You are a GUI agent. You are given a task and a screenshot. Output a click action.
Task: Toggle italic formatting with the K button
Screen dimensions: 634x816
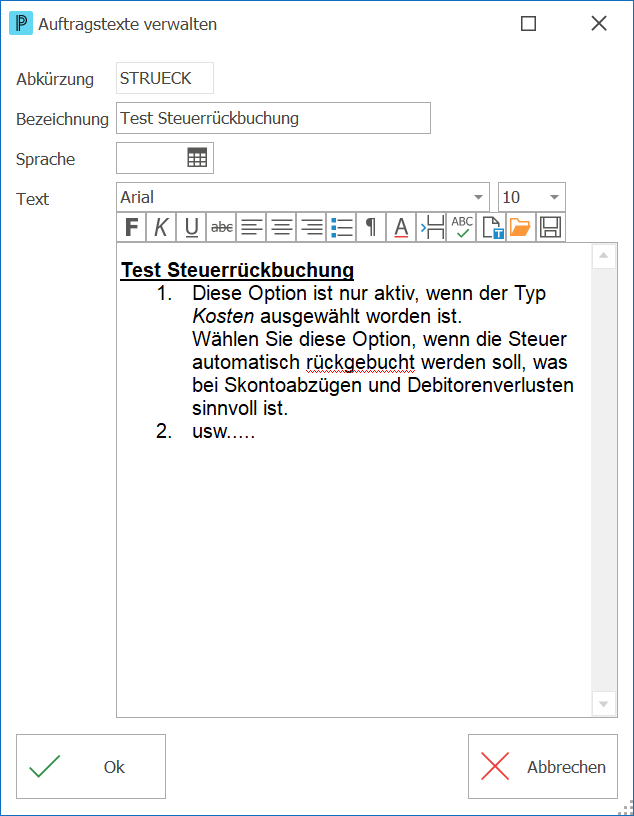[161, 227]
